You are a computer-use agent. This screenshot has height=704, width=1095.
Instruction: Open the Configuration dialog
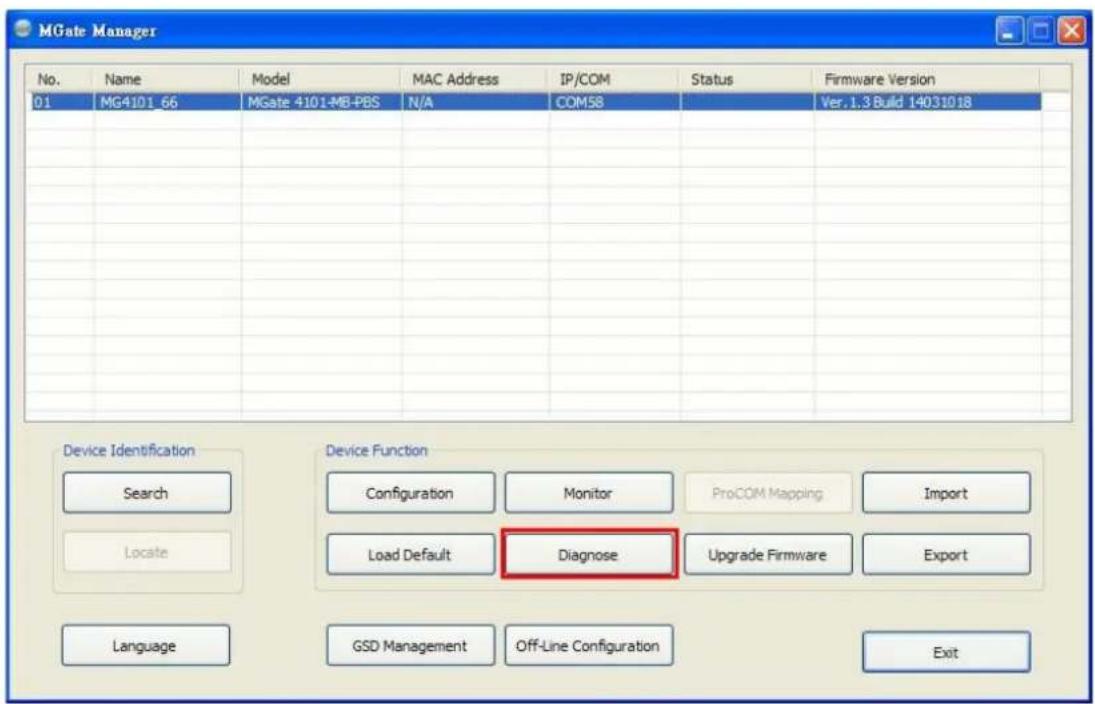411,493
